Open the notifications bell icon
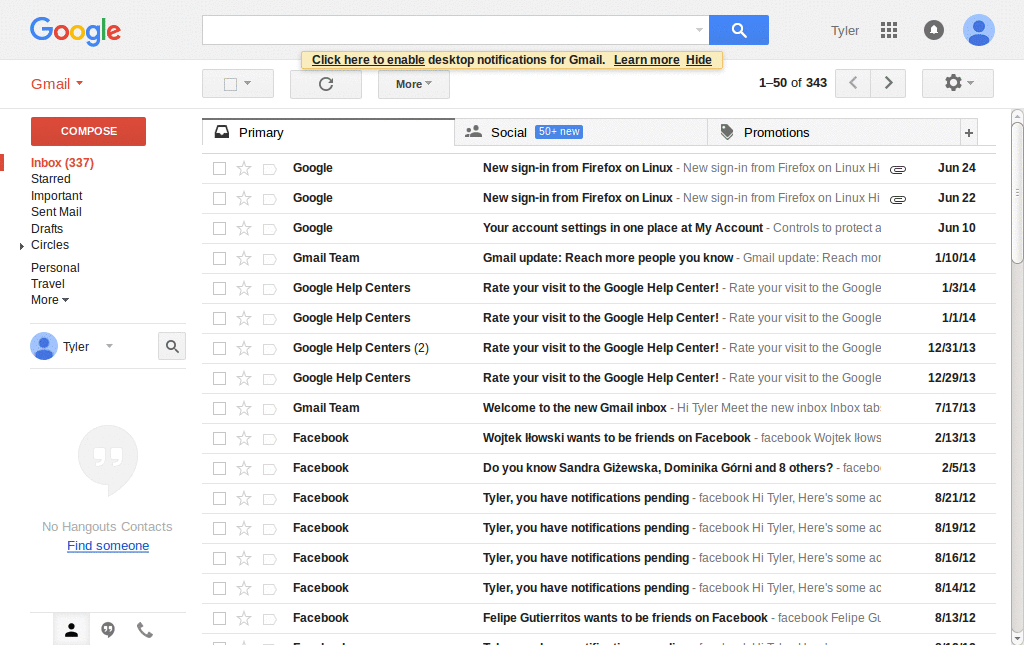Image resolution: width=1024 pixels, height=645 pixels. (934, 30)
